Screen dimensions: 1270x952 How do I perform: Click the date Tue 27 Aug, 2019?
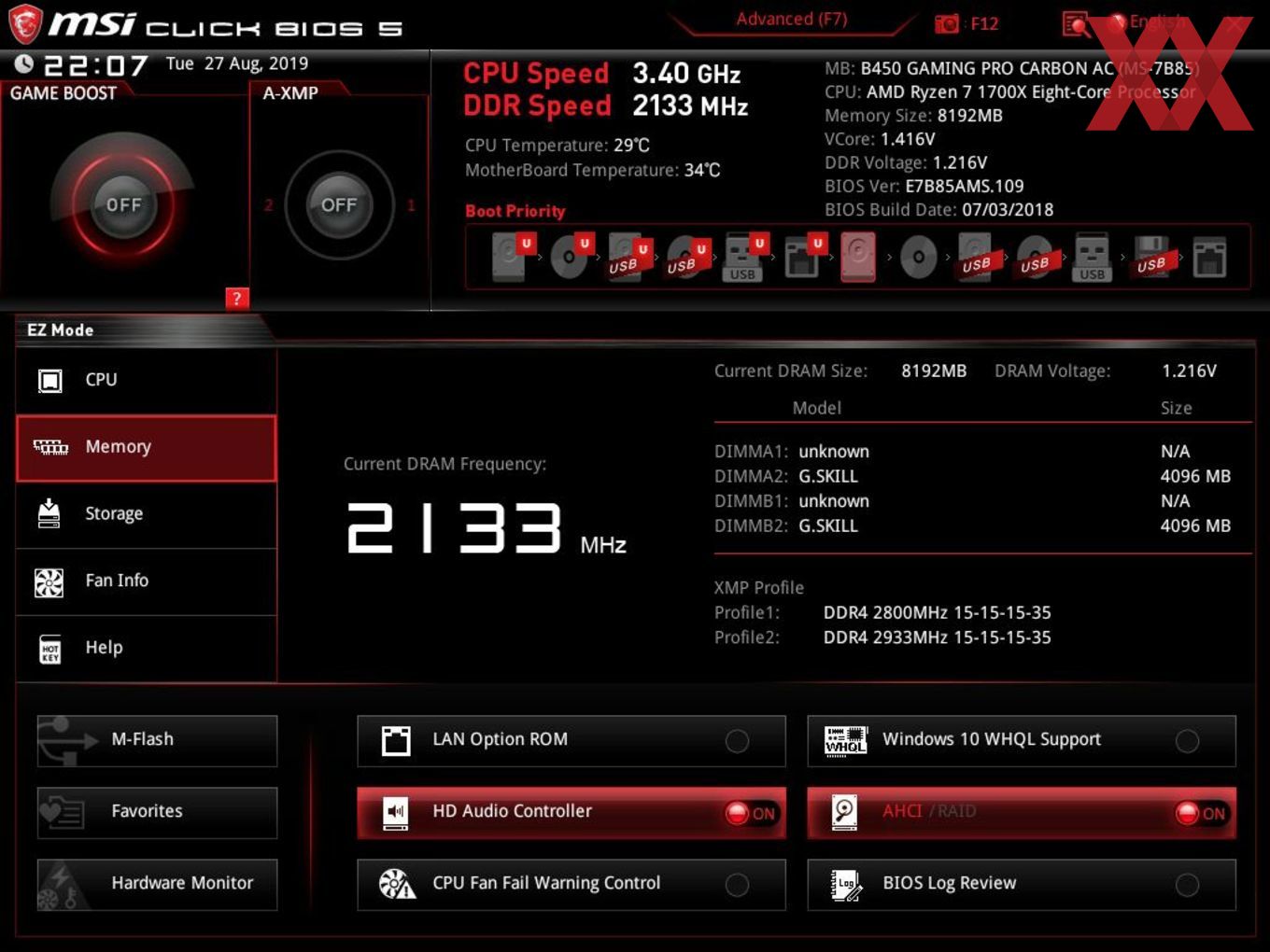(237, 63)
